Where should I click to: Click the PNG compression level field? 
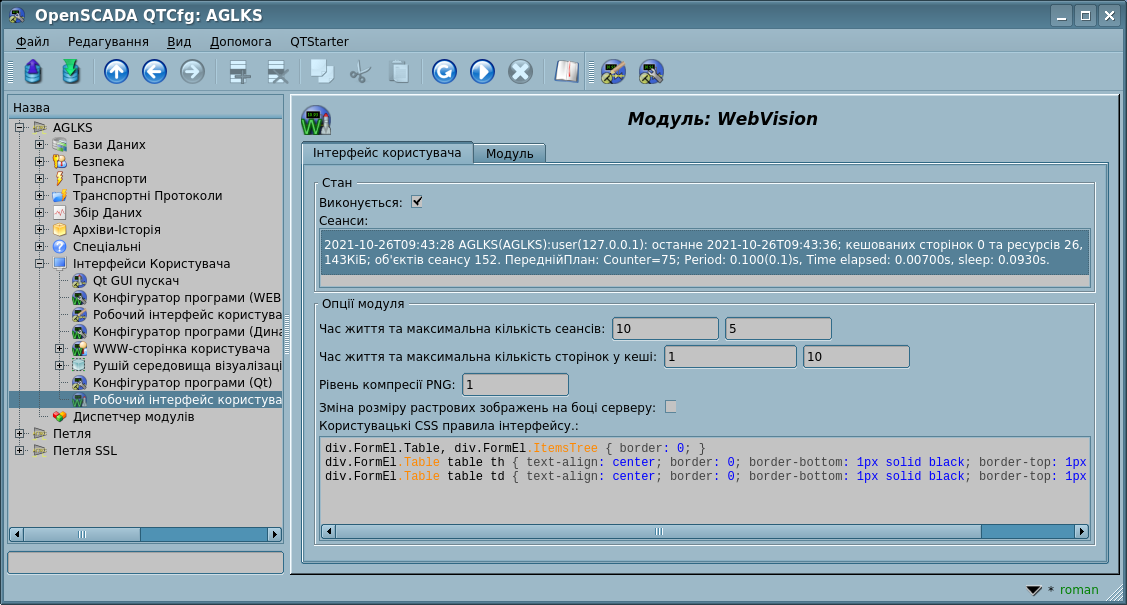pyautogui.click(x=514, y=385)
